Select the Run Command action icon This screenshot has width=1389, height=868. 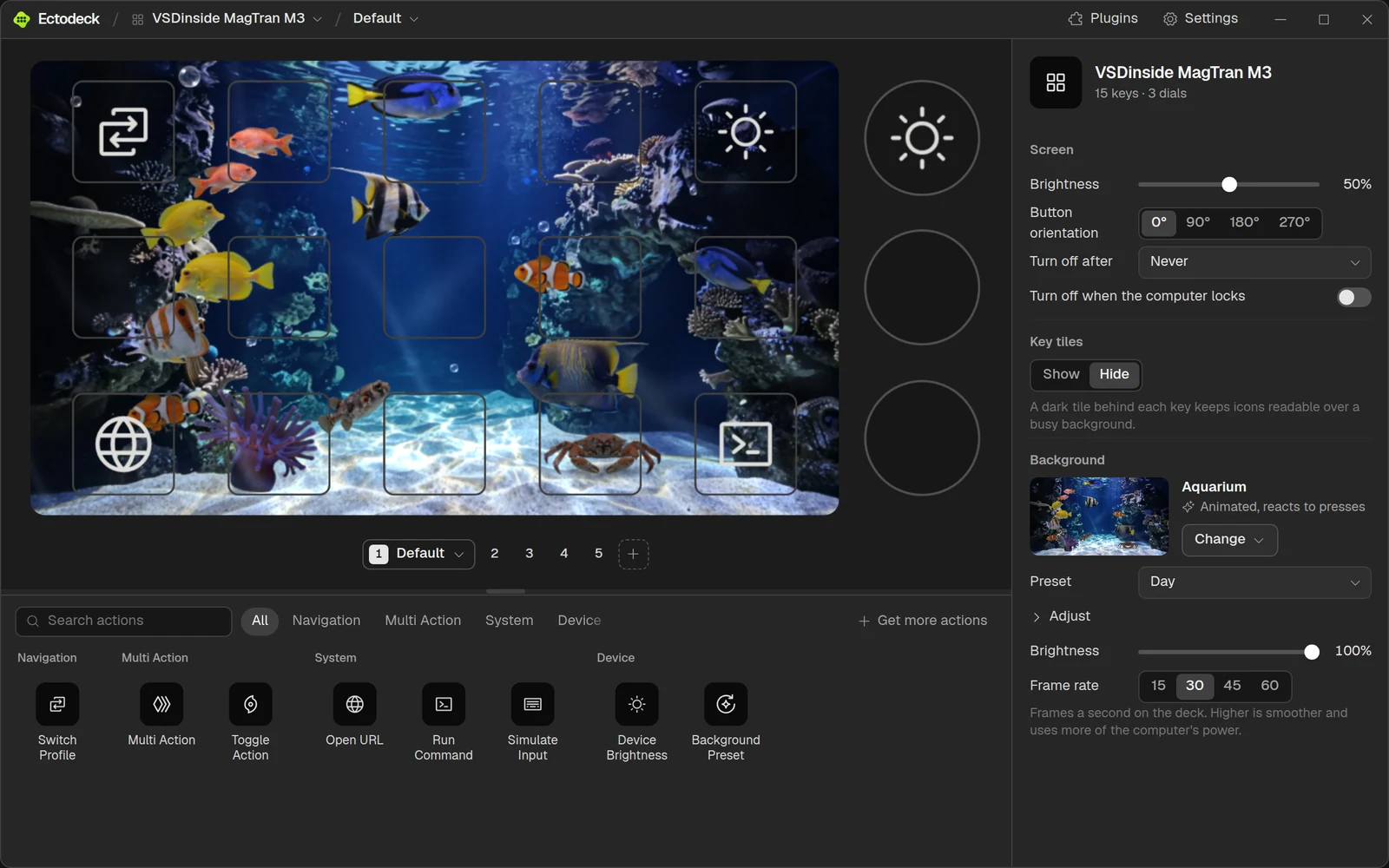pyautogui.click(x=444, y=704)
